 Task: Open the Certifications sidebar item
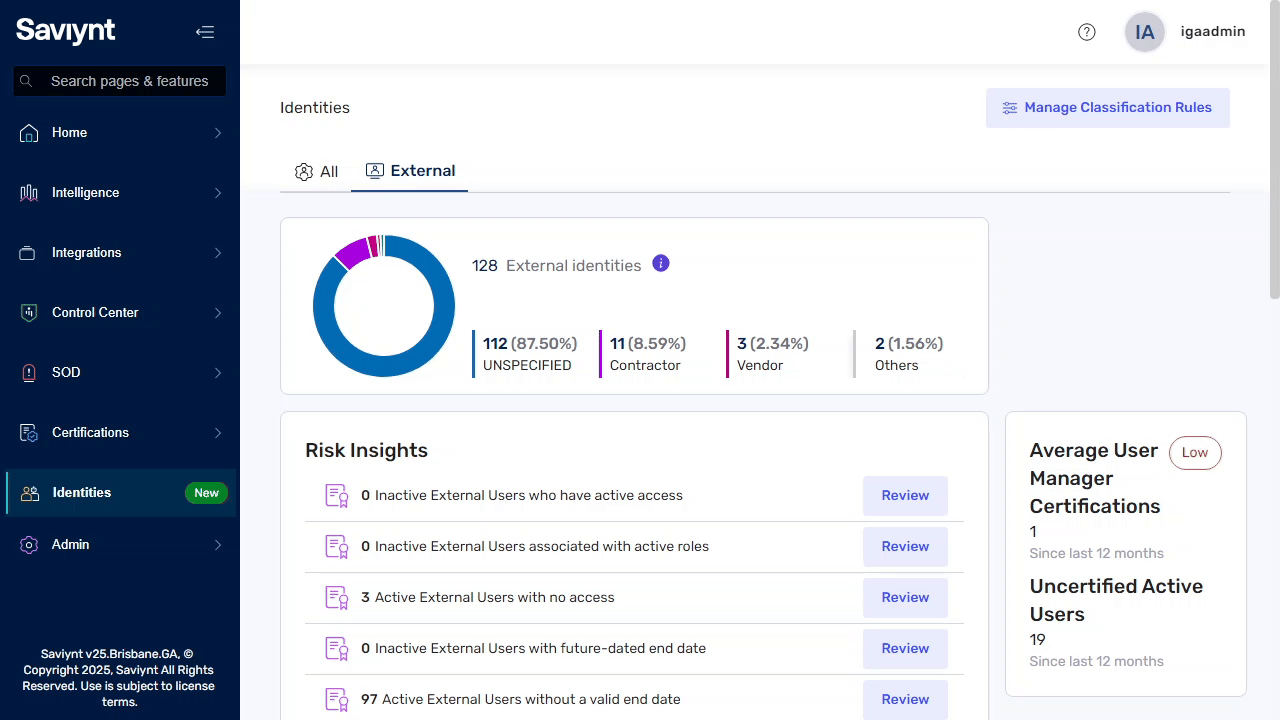[x=120, y=433]
